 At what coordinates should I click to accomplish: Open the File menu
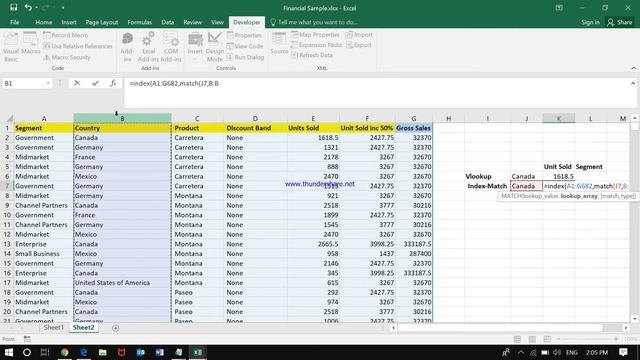pyautogui.click(x=15, y=22)
